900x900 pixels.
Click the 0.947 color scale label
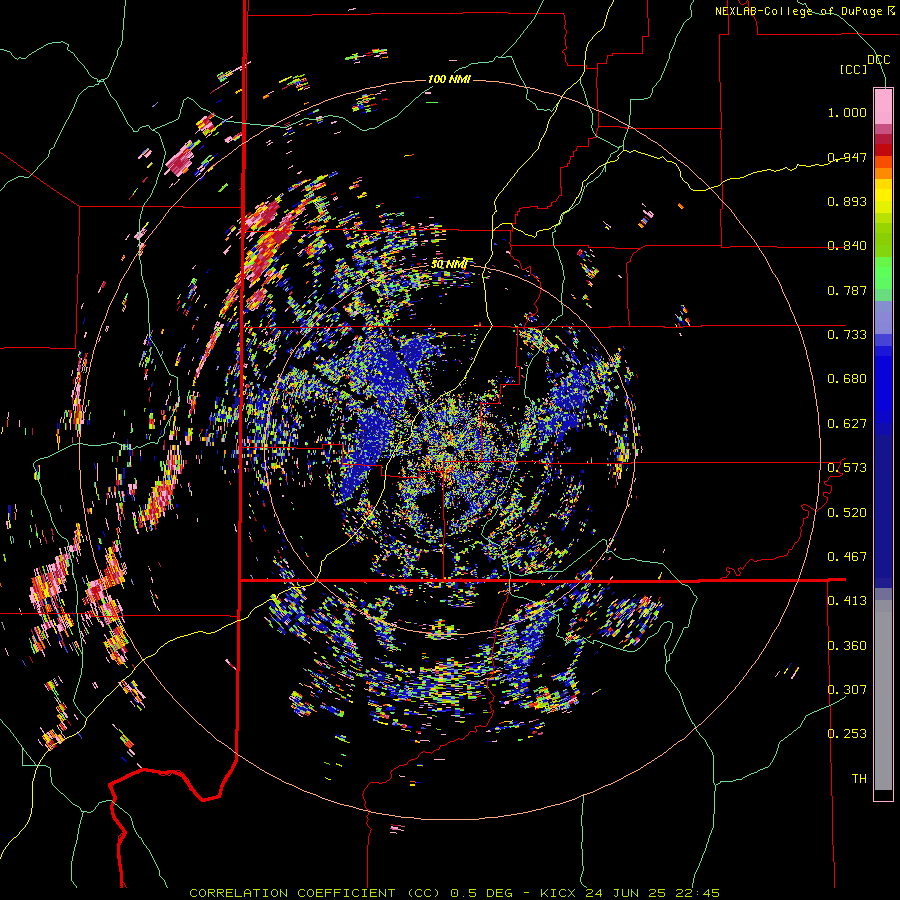(x=847, y=157)
